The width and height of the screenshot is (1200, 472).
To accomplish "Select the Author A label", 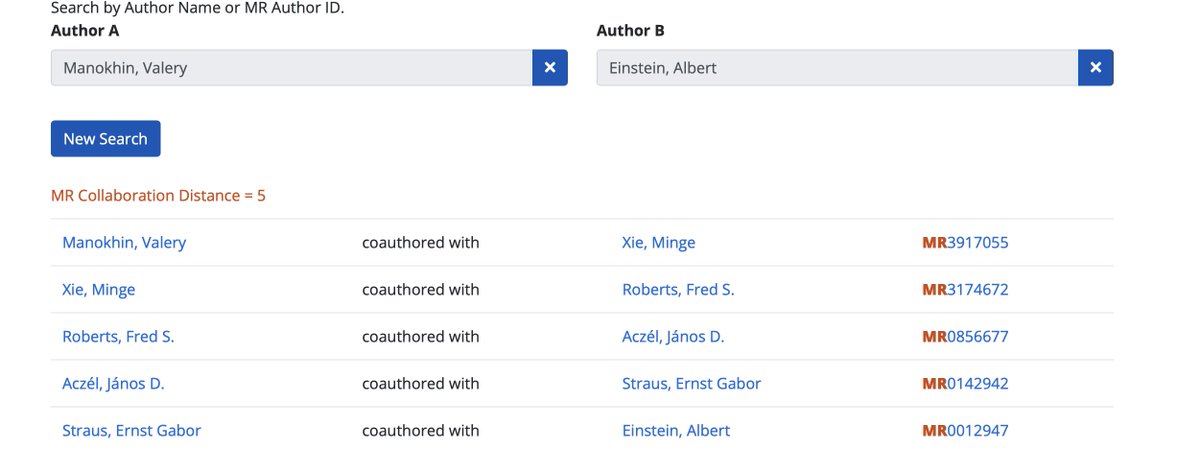I will 85,30.
